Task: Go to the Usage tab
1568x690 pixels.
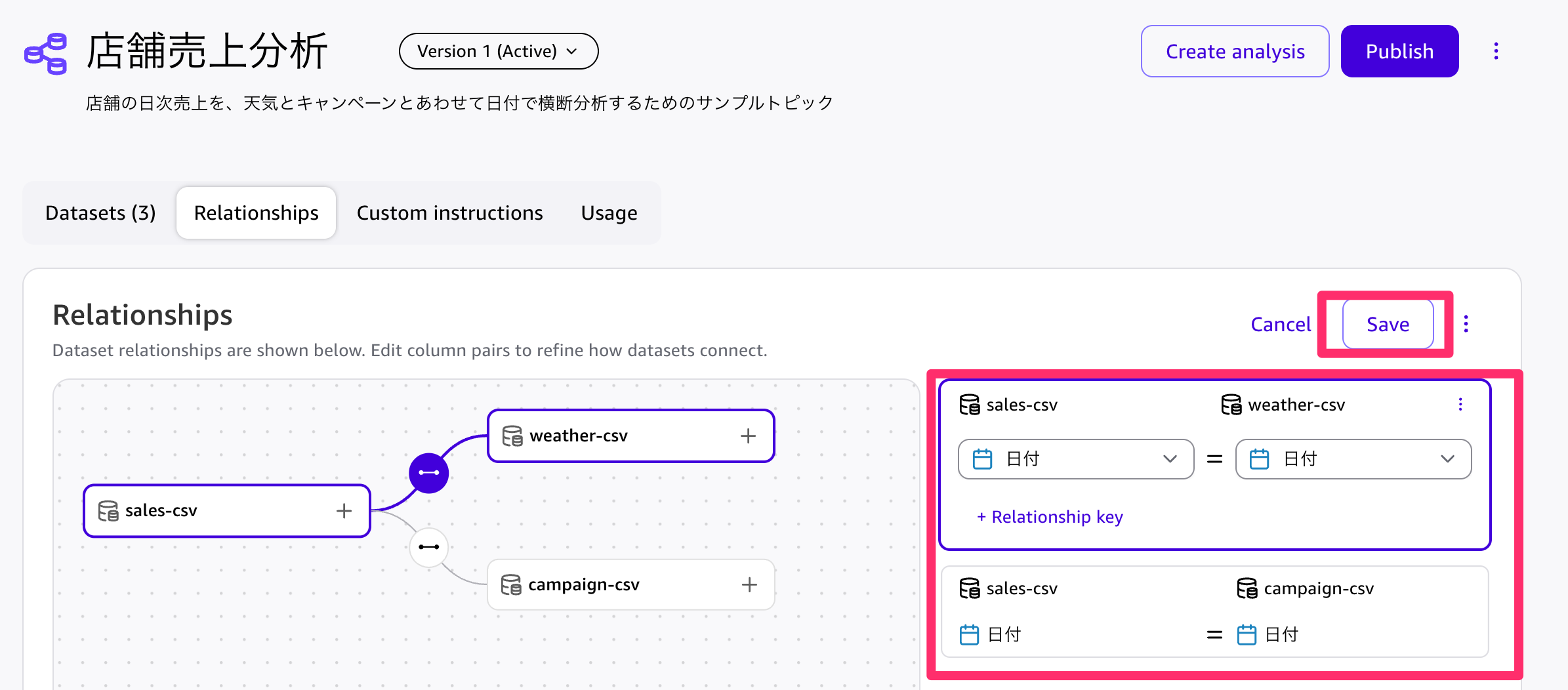Action: (x=609, y=213)
